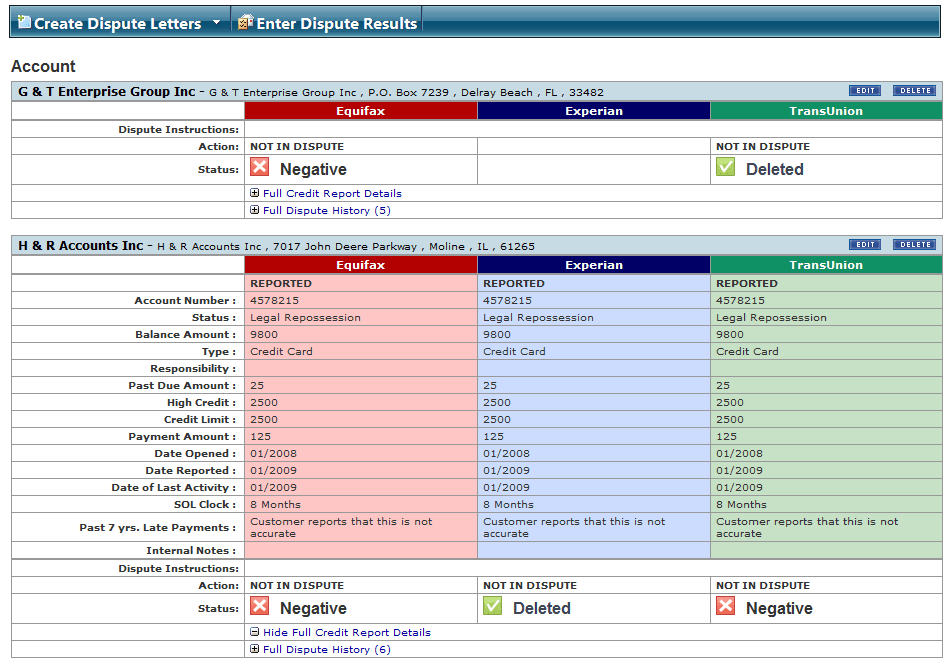Click the red Negative status icon under Equifax for G & T Enterprise

pos(259,167)
